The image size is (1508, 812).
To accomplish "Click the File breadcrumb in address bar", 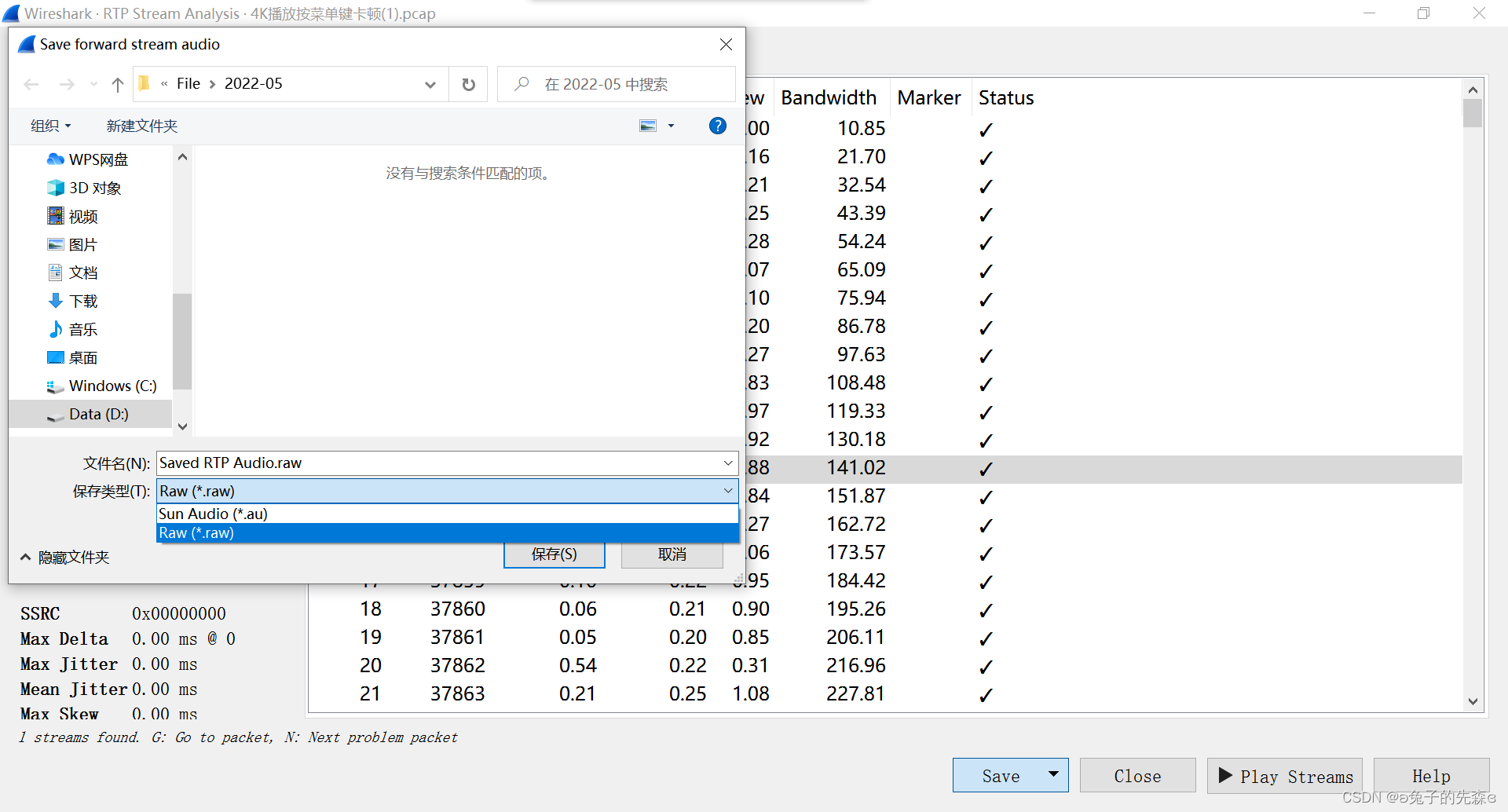I will click(x=188, y=84).
